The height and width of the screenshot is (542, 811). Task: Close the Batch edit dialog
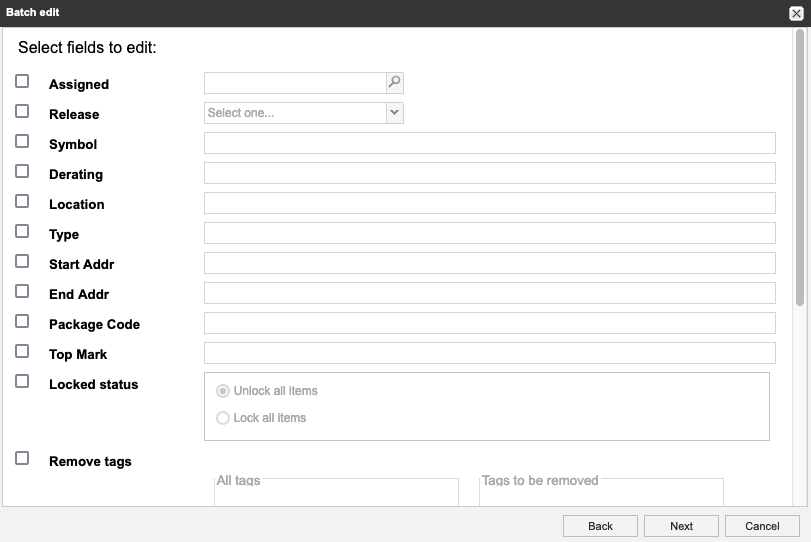coord(796,13)
